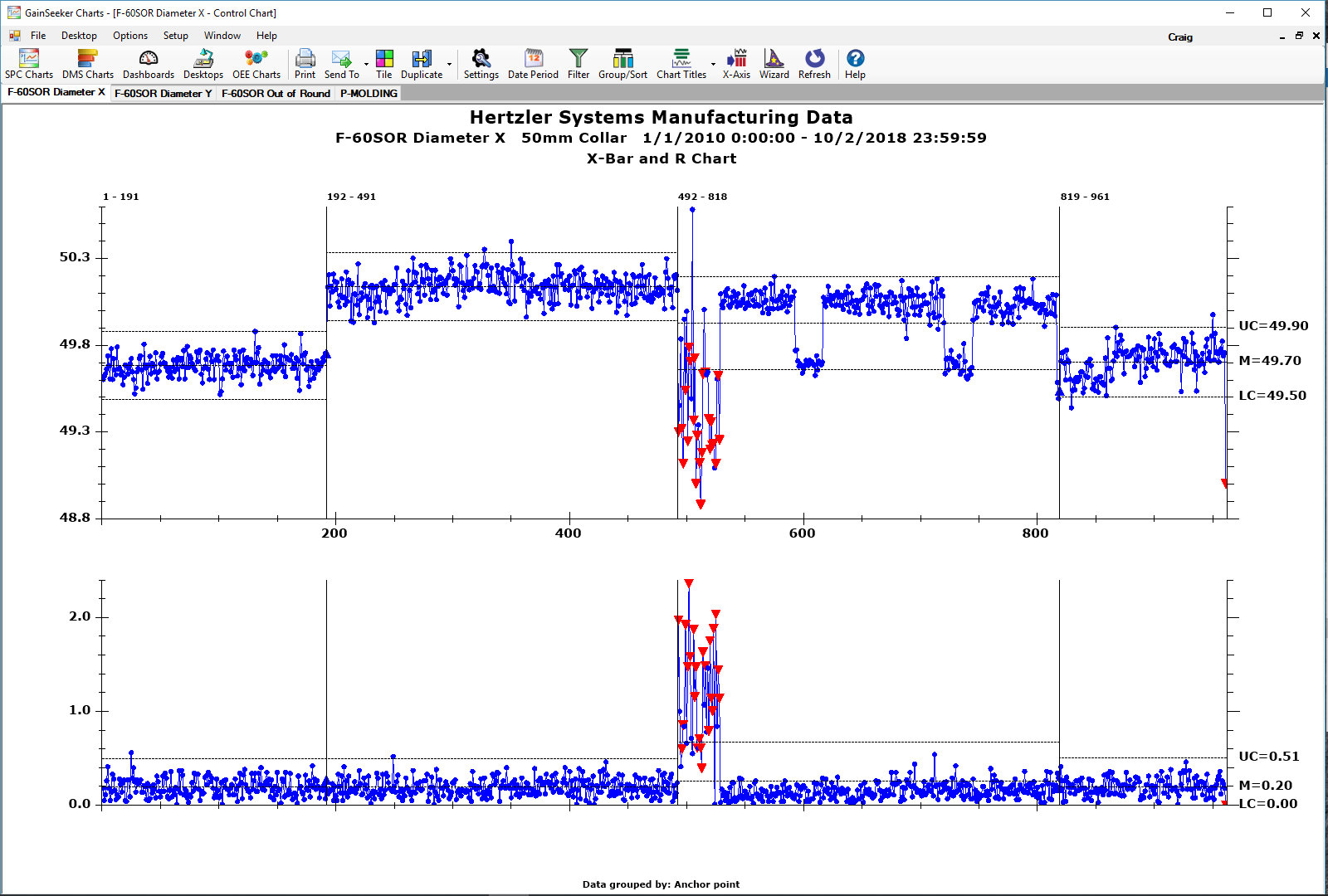1328x896 pixels.
Task: Switch to the P-MOLDING tab
Action: pyautogui.click(x=369, y=94)
